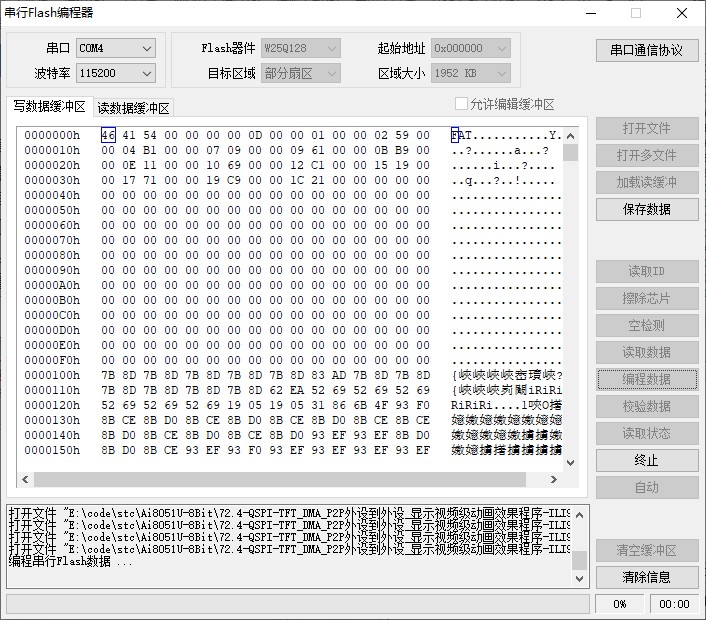Click the ASCII text FAT in first row

(x=461, y=135)
